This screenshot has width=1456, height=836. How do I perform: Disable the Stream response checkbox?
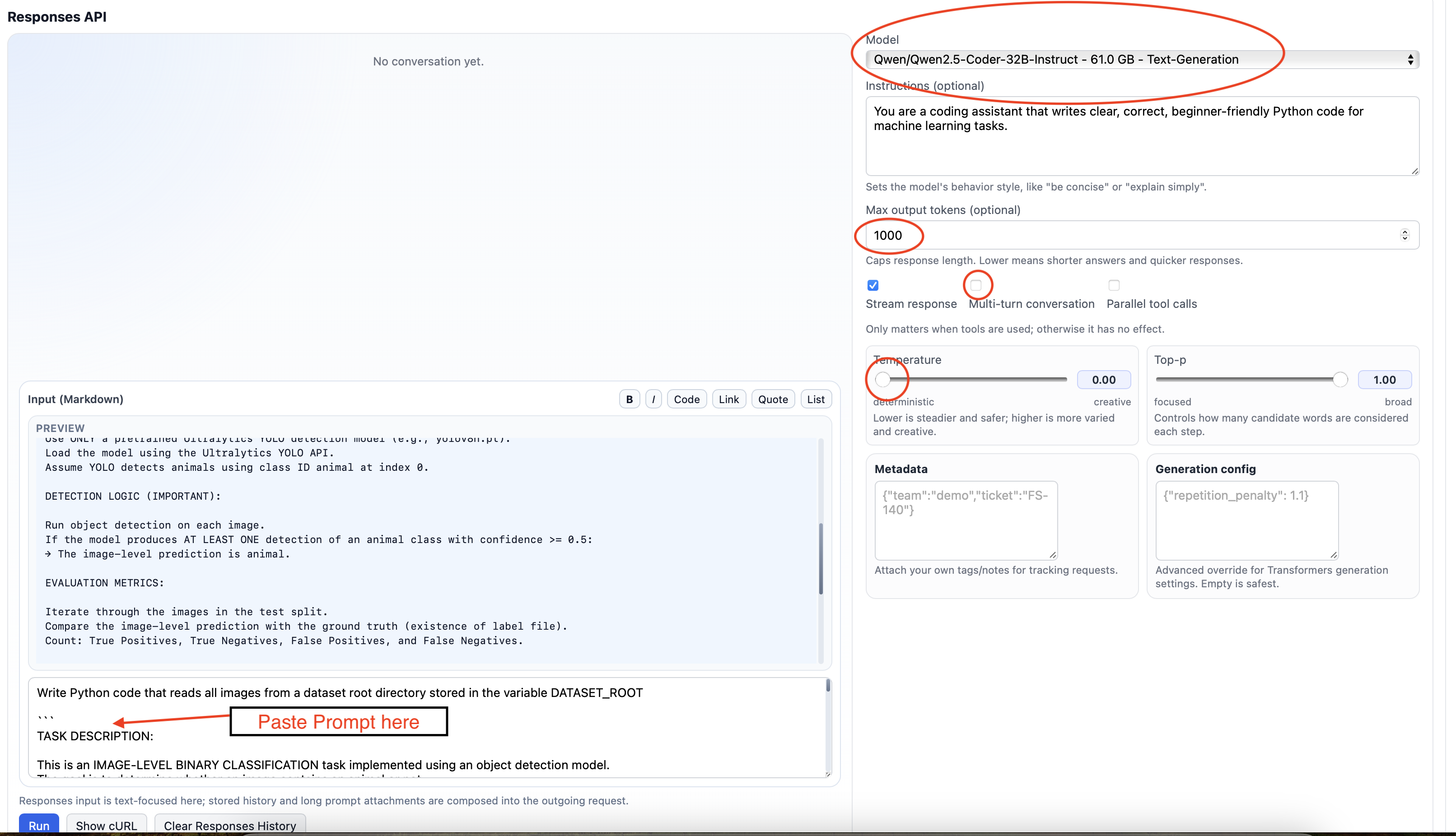873,285
